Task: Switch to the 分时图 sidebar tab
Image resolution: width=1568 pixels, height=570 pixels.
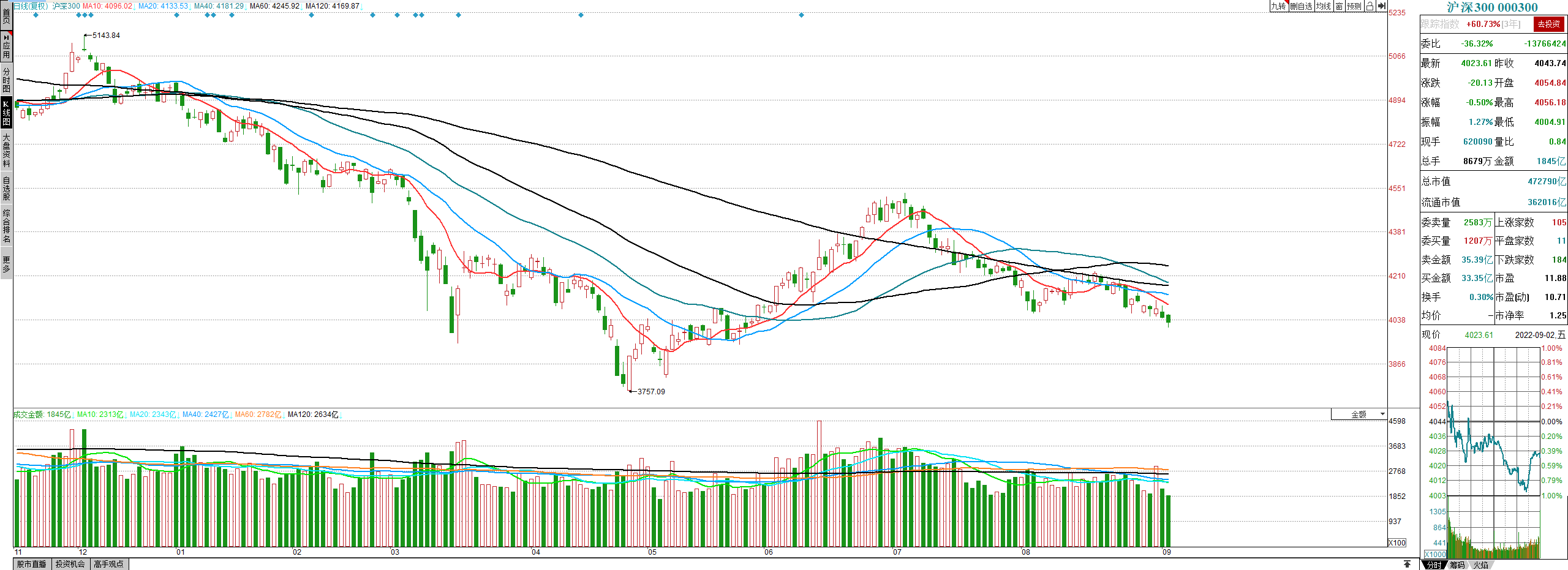Action: click(x=6, y=80)
